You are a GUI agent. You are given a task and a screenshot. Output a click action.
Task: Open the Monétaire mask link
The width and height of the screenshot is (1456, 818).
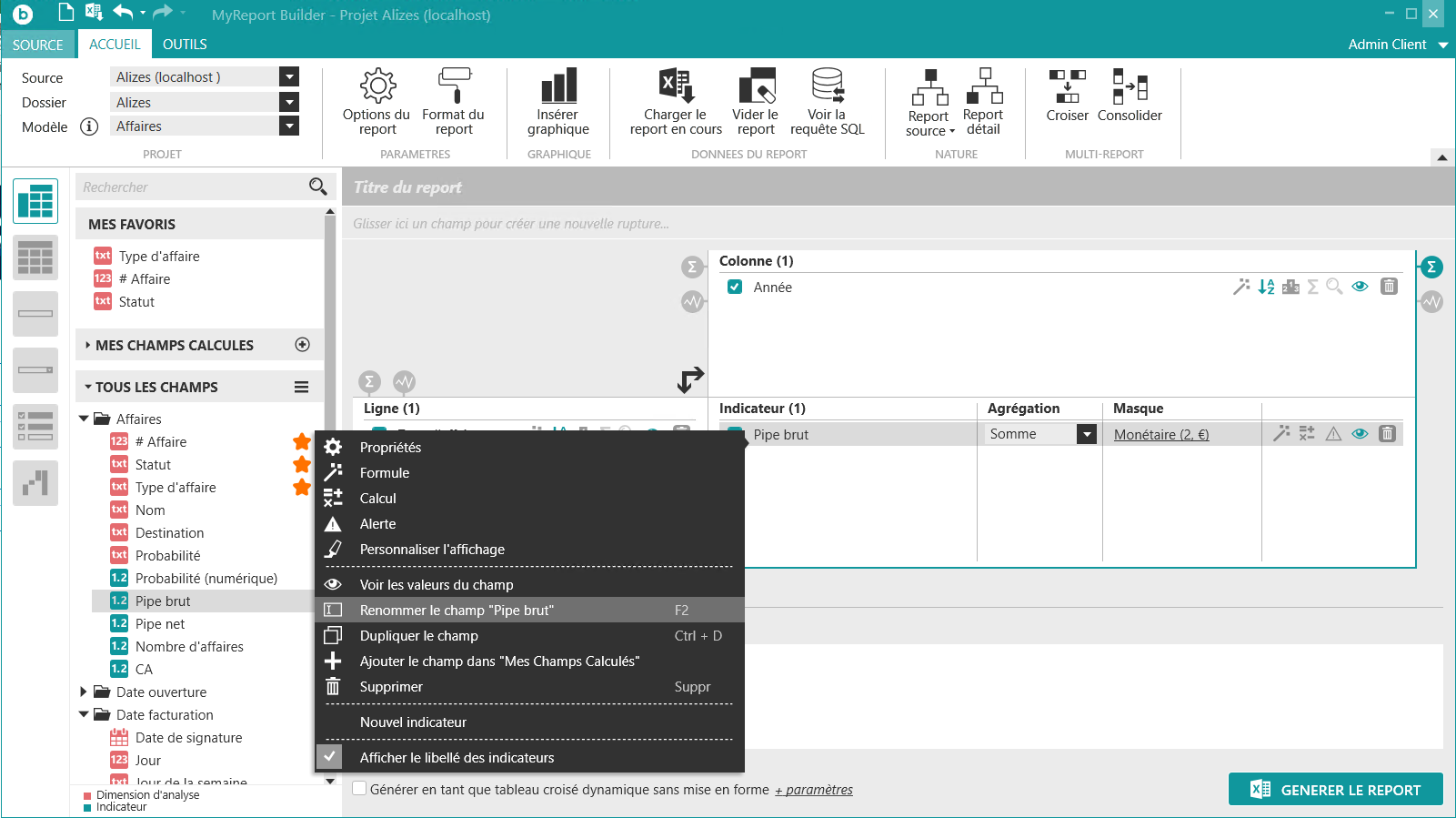(1161, 435)
